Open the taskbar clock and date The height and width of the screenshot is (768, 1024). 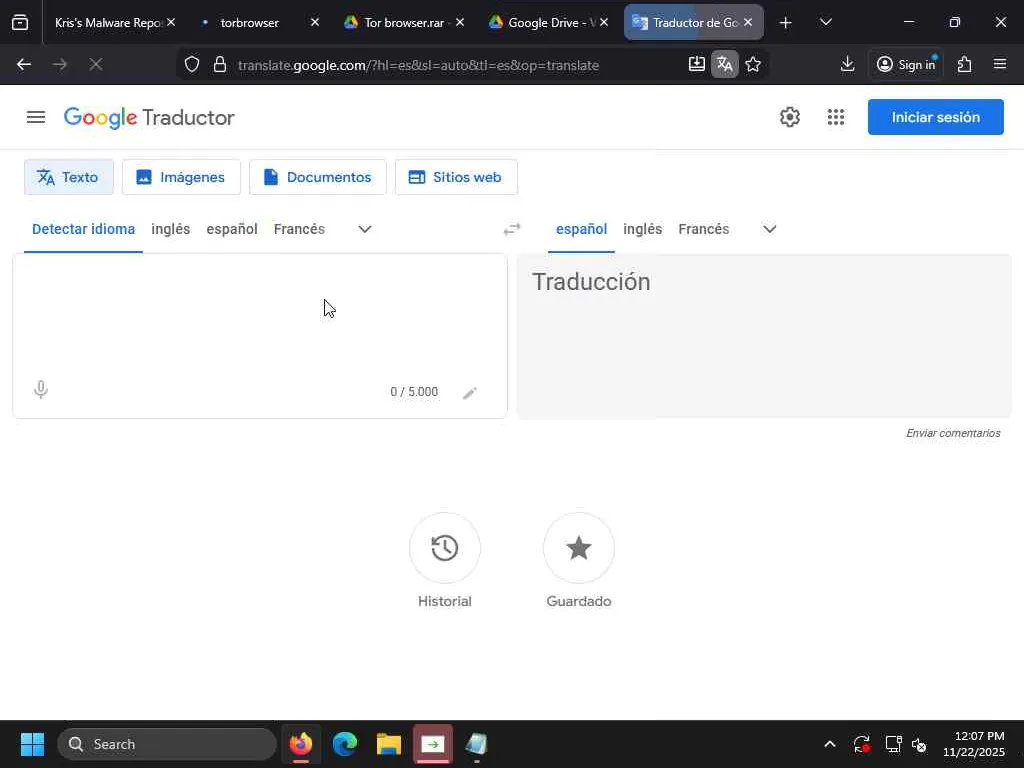tap(974, 744)
